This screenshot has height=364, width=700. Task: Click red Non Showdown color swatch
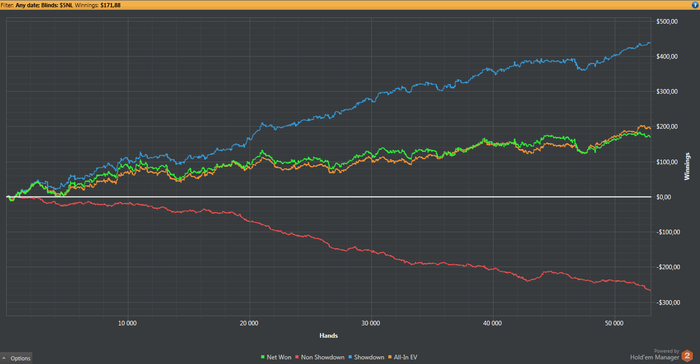click(x=297, y=357)
